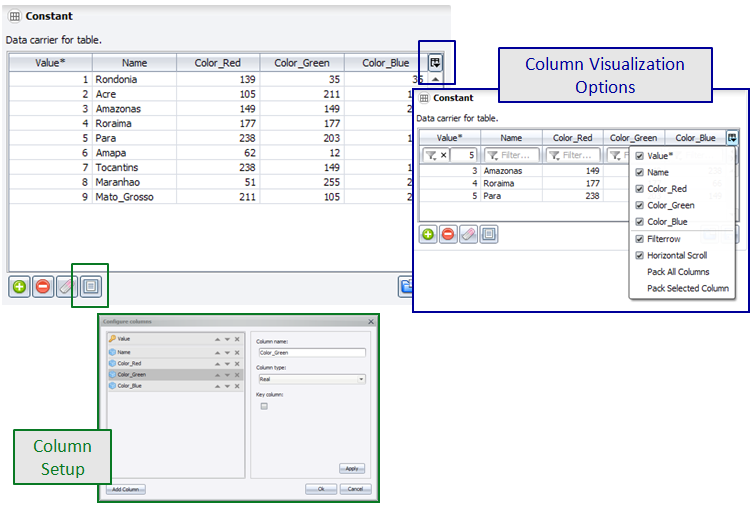
Task: Move Color_Red up in Configure columns list
Action: click(217, 363)
